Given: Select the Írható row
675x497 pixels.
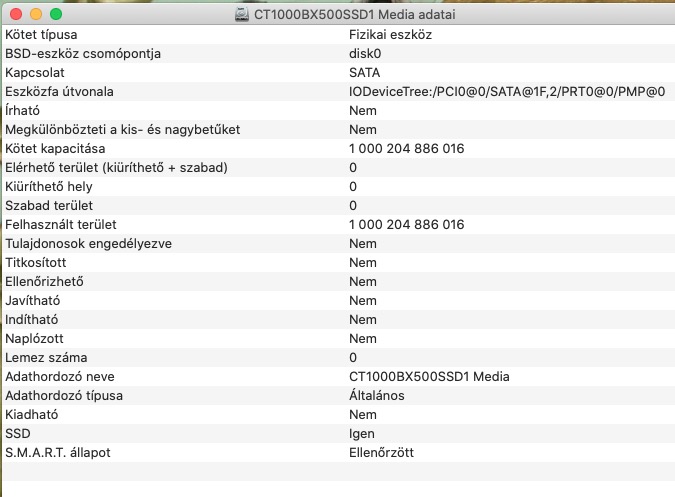Looking at the screenshot, I should [x=338, y=111].
